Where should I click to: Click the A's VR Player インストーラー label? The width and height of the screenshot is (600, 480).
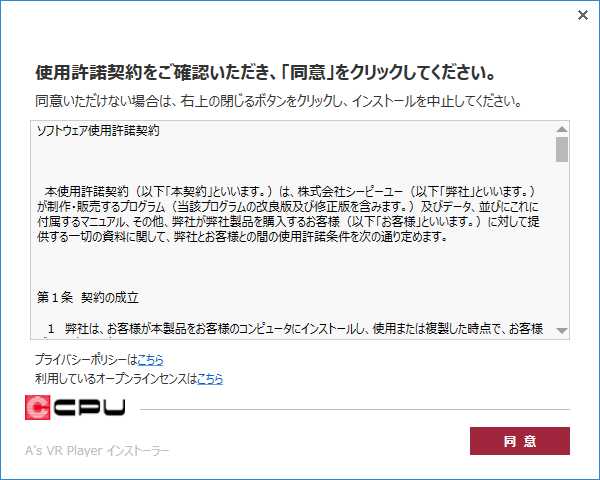point(97,451)
